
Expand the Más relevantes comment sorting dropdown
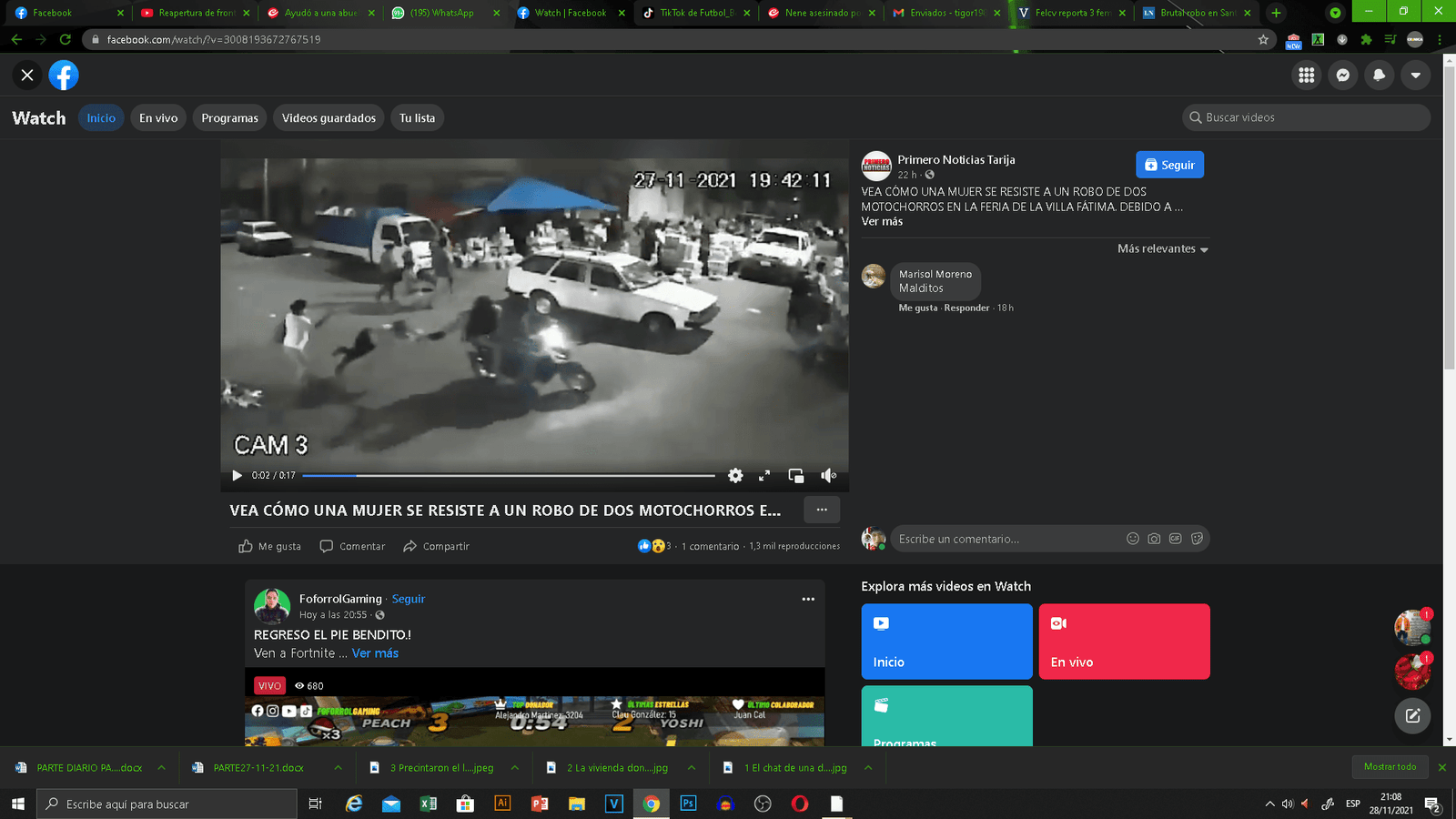tap(1162, 249)
